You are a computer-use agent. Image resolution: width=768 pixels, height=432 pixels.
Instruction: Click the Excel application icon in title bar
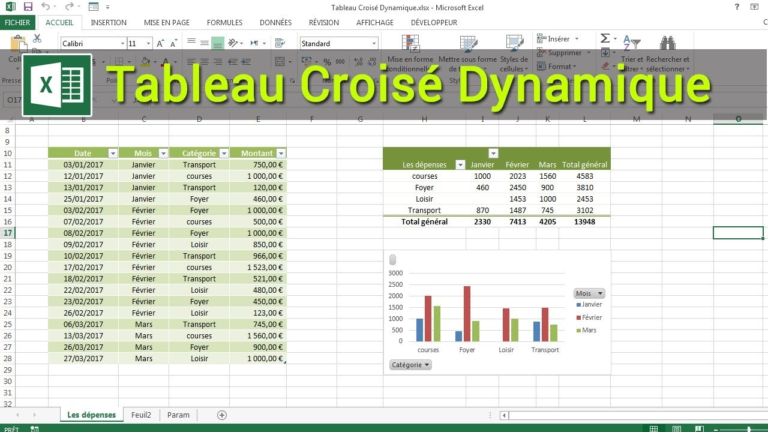coord(10,7)
